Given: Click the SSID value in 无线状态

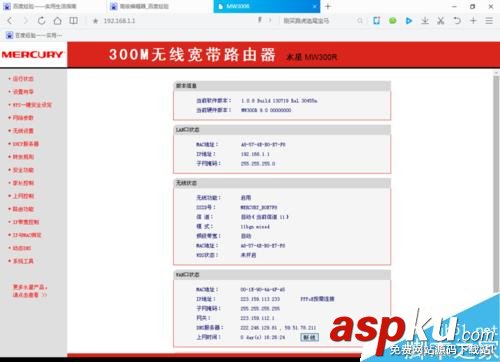Looking at the screenshot, I should click(259, 207).
